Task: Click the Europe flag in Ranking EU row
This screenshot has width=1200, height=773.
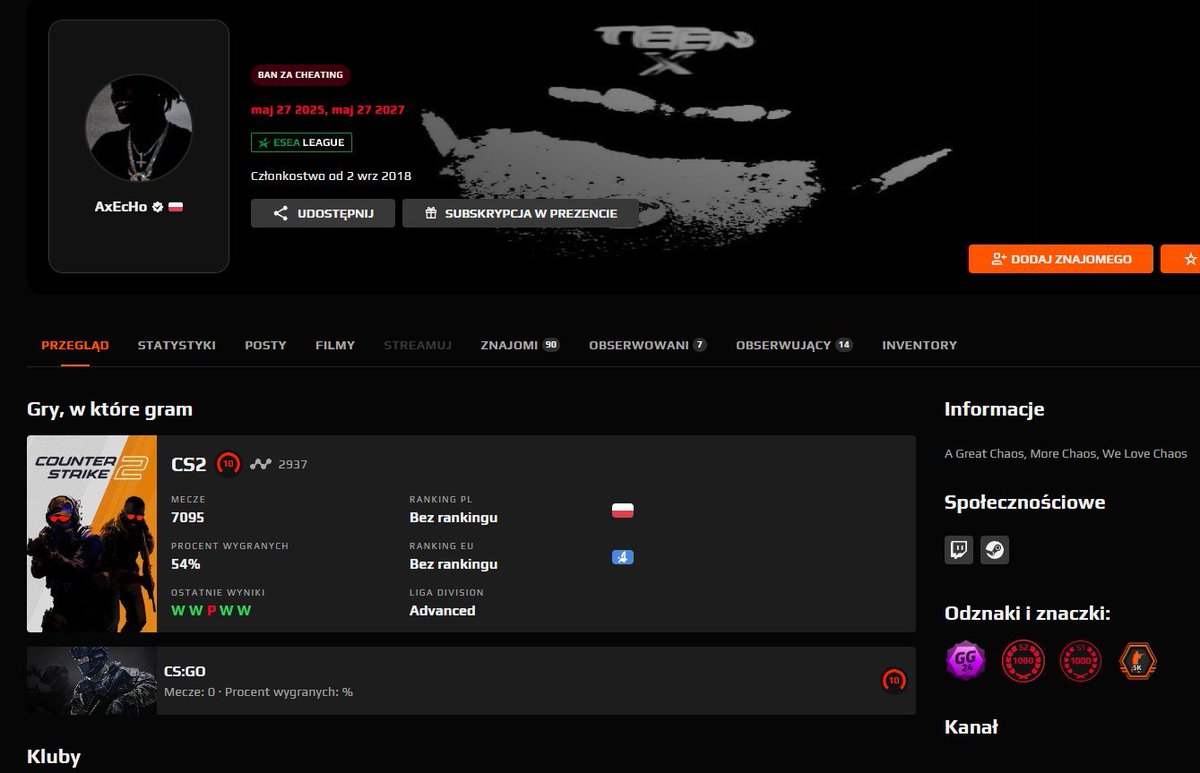Action: [x=622, y=557]
